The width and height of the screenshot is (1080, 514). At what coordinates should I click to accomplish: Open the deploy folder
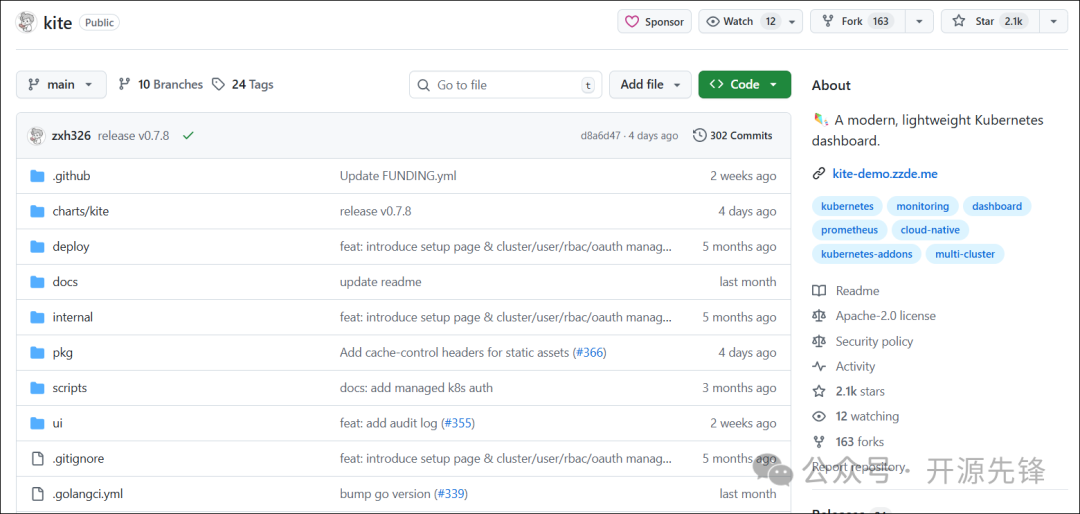[x=71, y=247]
